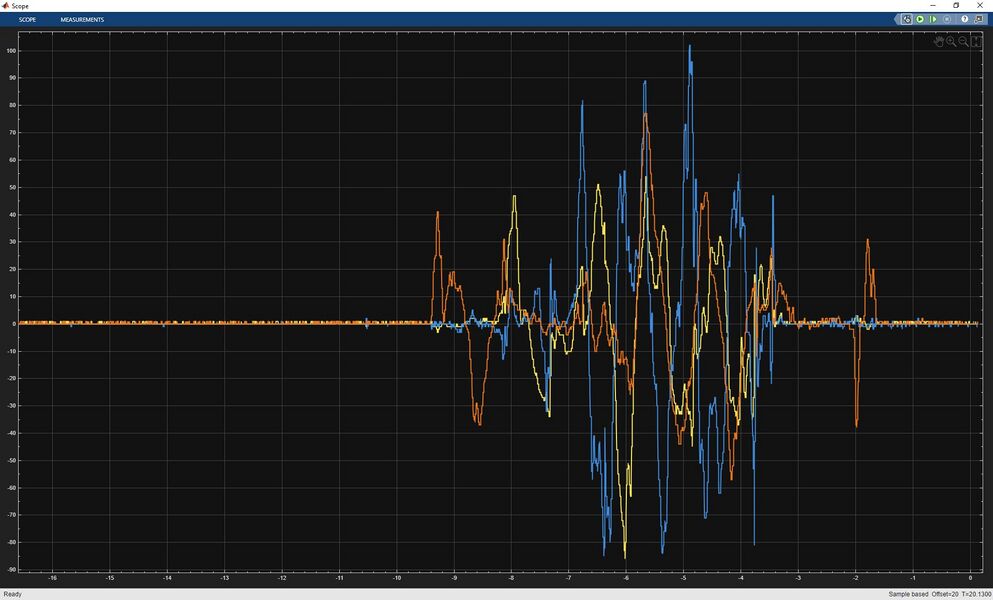Click the Ready status text
The width and height of the screenshot is (993, 600).
(12, 594)
